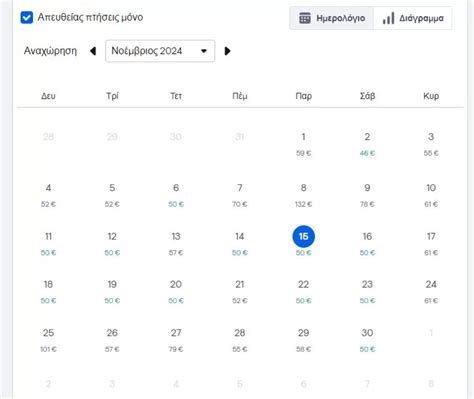Pick November 27 priced 79 €
The height and width of the screenshot is (399, 474).
(176, 340)
